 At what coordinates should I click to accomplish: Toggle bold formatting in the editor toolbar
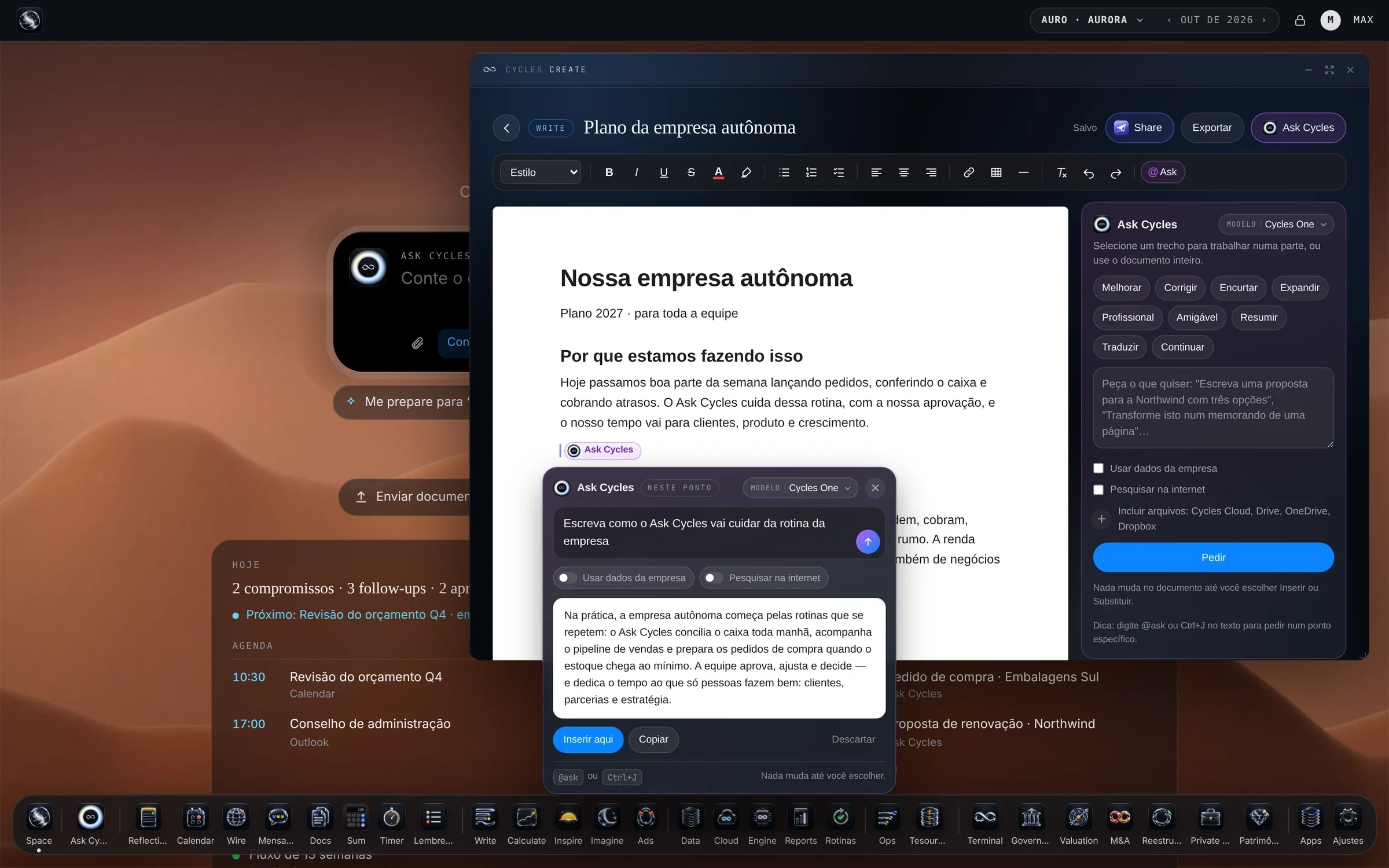tap(609, 172)
